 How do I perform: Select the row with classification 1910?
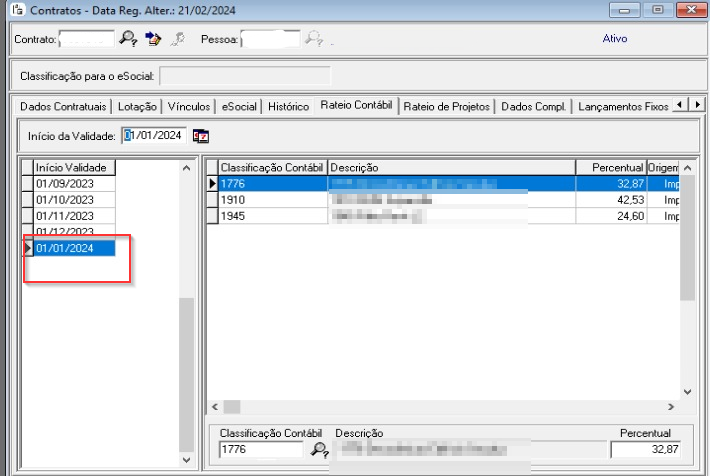point(270,200)
